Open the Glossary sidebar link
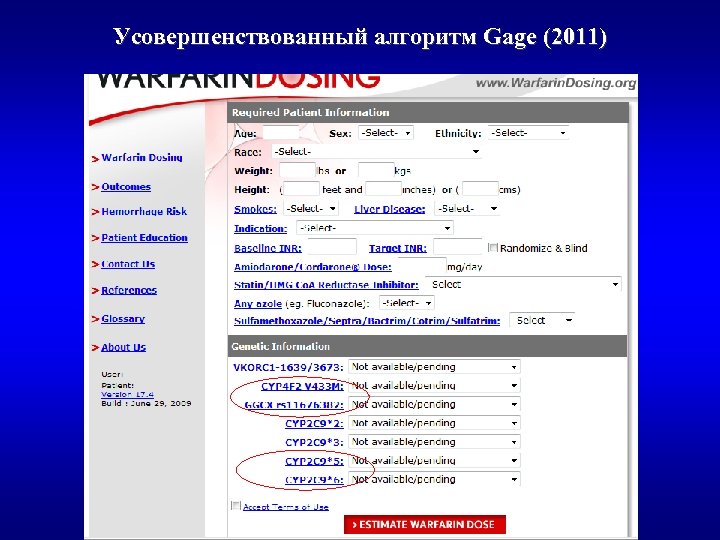This screenshot has width=720, height=540. (x=123, y=319)
